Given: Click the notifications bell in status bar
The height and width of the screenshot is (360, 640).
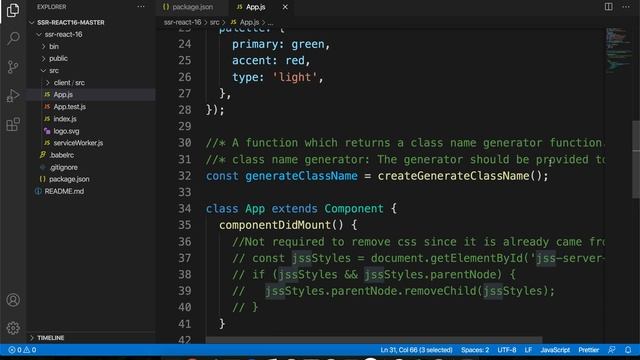Looking at the screenshot, I should [628, 350].
